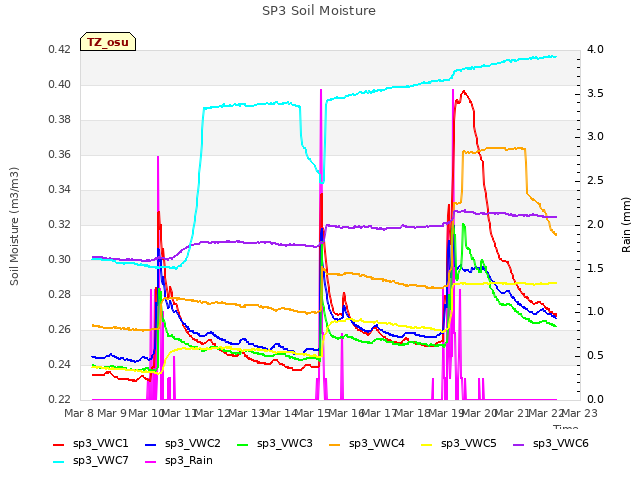The width and height of the screenshot is (640, 480).
Task: Click the 1.5 rain axis value
Action: [595, 269]
